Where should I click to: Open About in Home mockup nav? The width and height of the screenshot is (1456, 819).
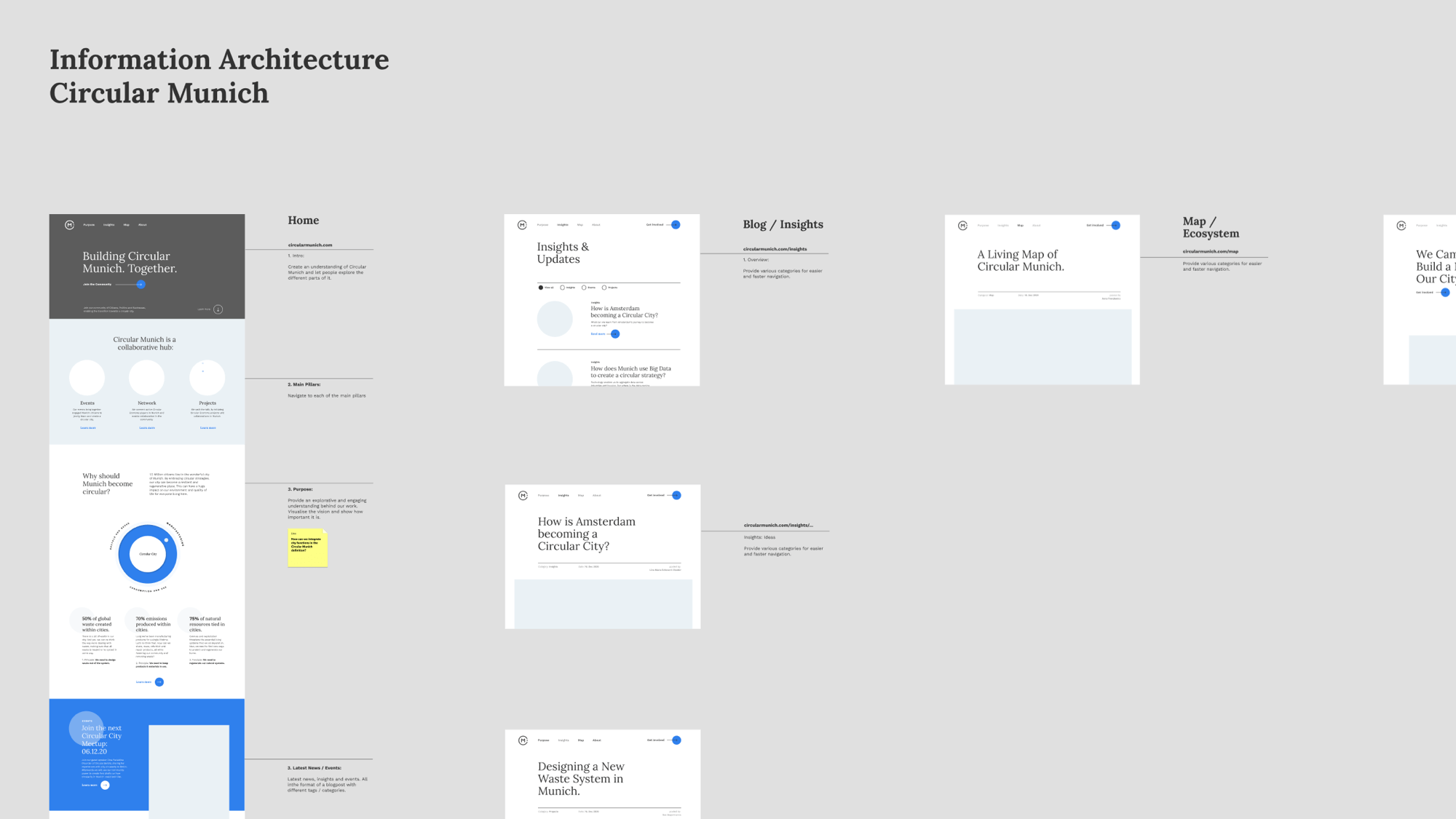tap(143, 225)
